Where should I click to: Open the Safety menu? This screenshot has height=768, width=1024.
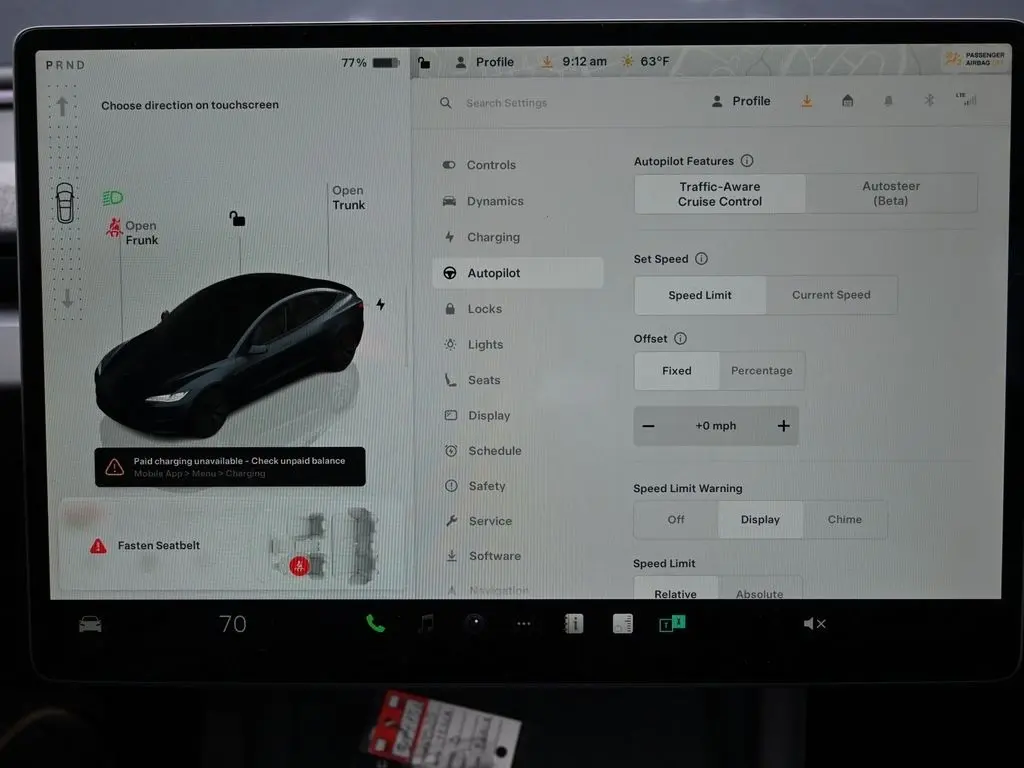coord(518,486)
